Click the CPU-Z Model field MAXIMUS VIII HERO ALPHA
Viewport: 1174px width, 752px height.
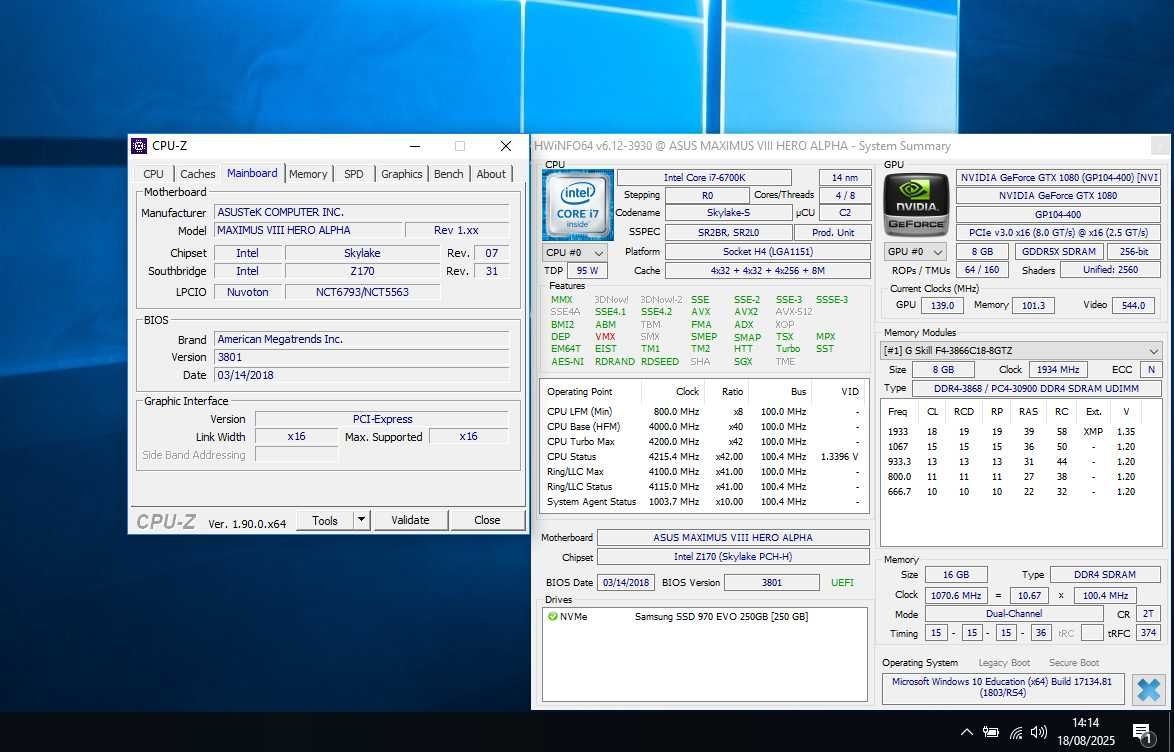pyautogui.click(x=308, y=230)
